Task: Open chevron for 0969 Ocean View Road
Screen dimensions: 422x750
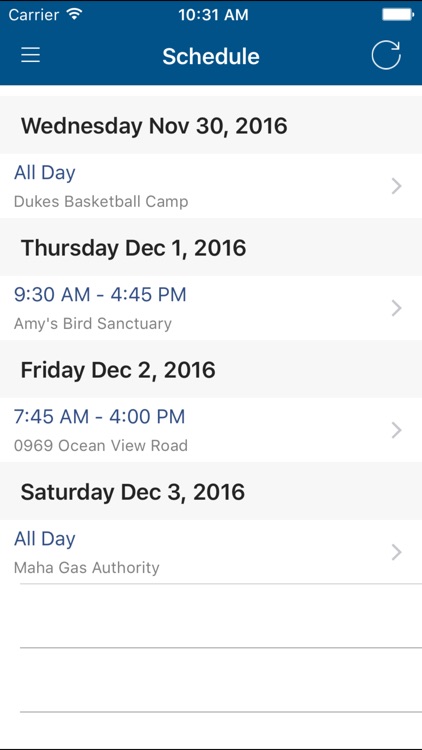Action: (x=396, y=430)
